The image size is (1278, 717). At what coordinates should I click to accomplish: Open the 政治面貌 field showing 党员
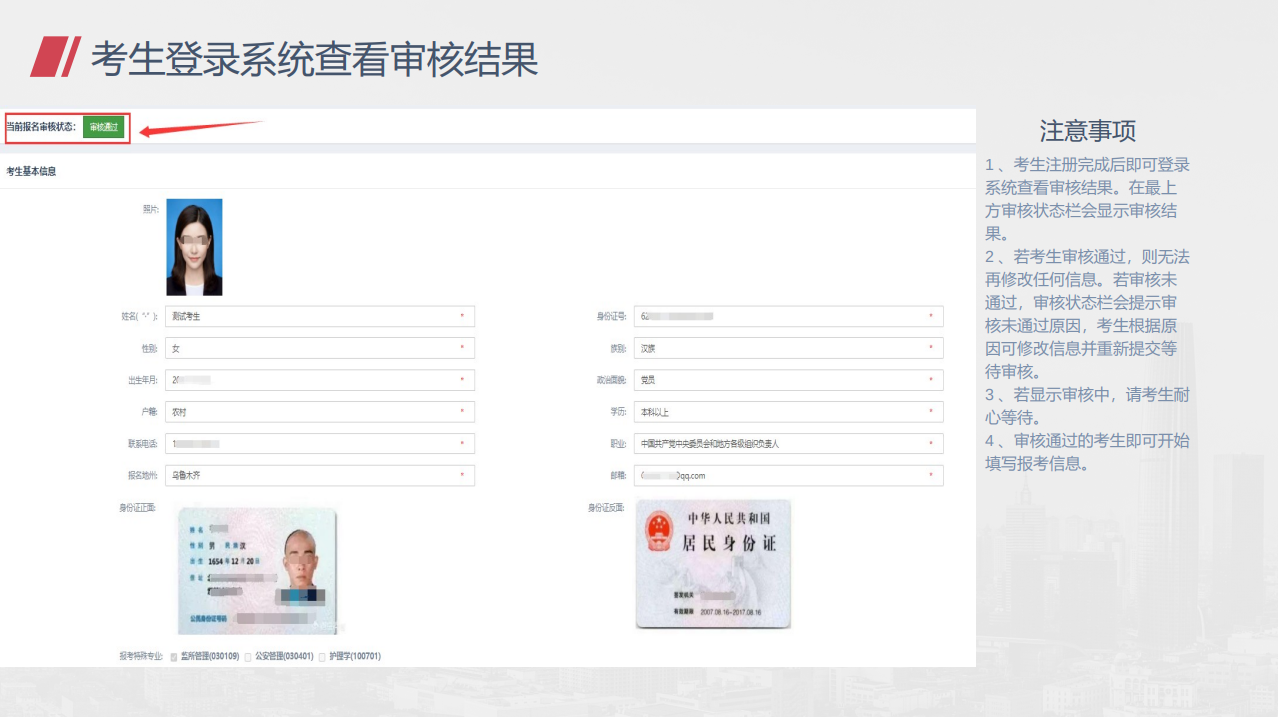click(x=788, y=381)
